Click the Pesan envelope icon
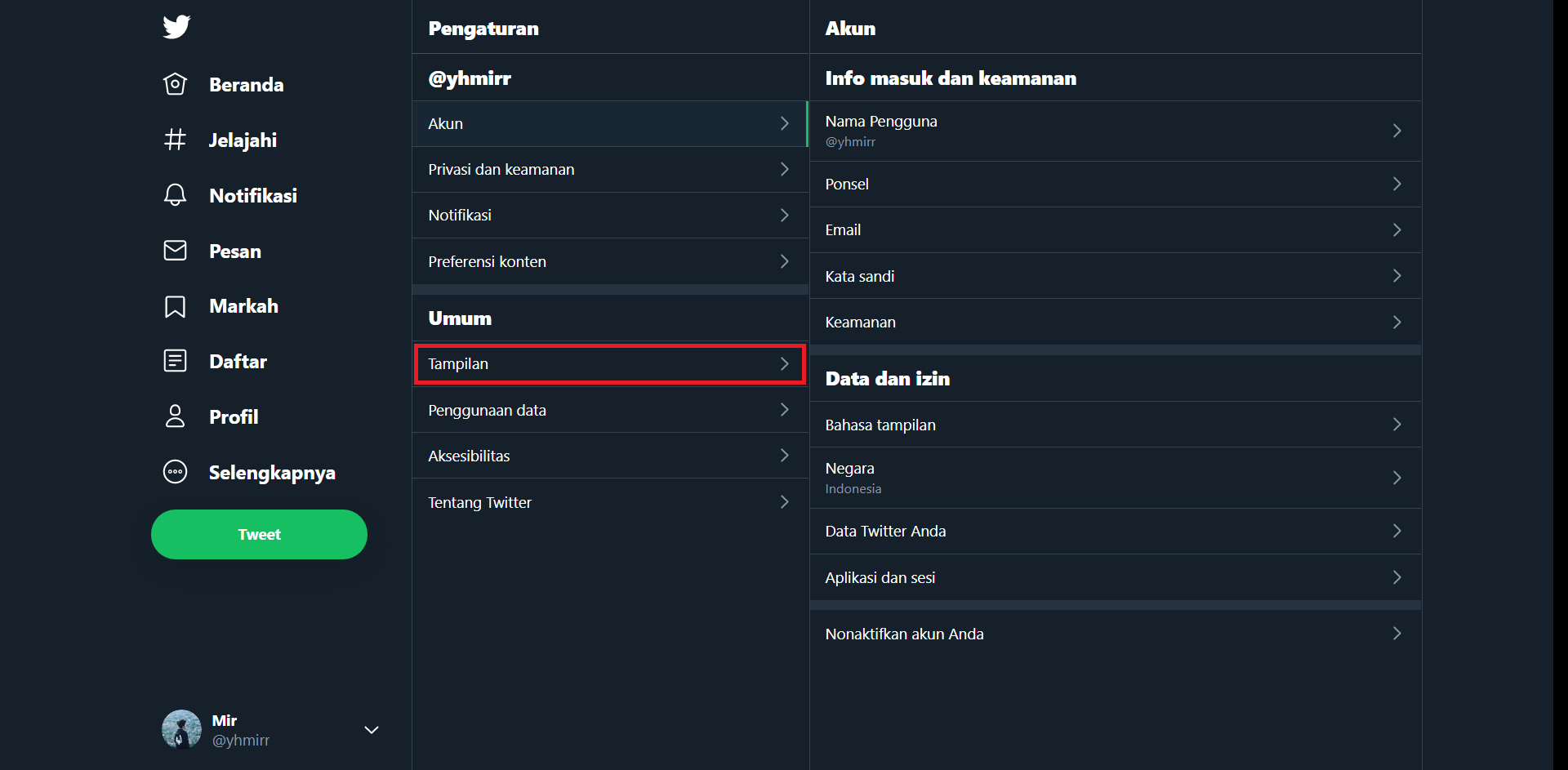Viewport: 1568px width, 770px height. click(175, 251)
